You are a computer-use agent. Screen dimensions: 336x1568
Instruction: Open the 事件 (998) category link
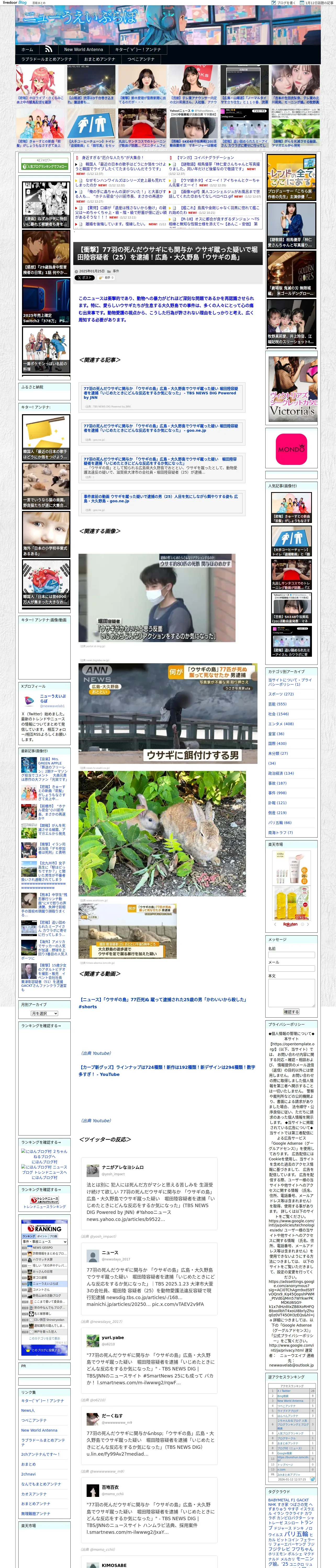[x=277, y=793]
